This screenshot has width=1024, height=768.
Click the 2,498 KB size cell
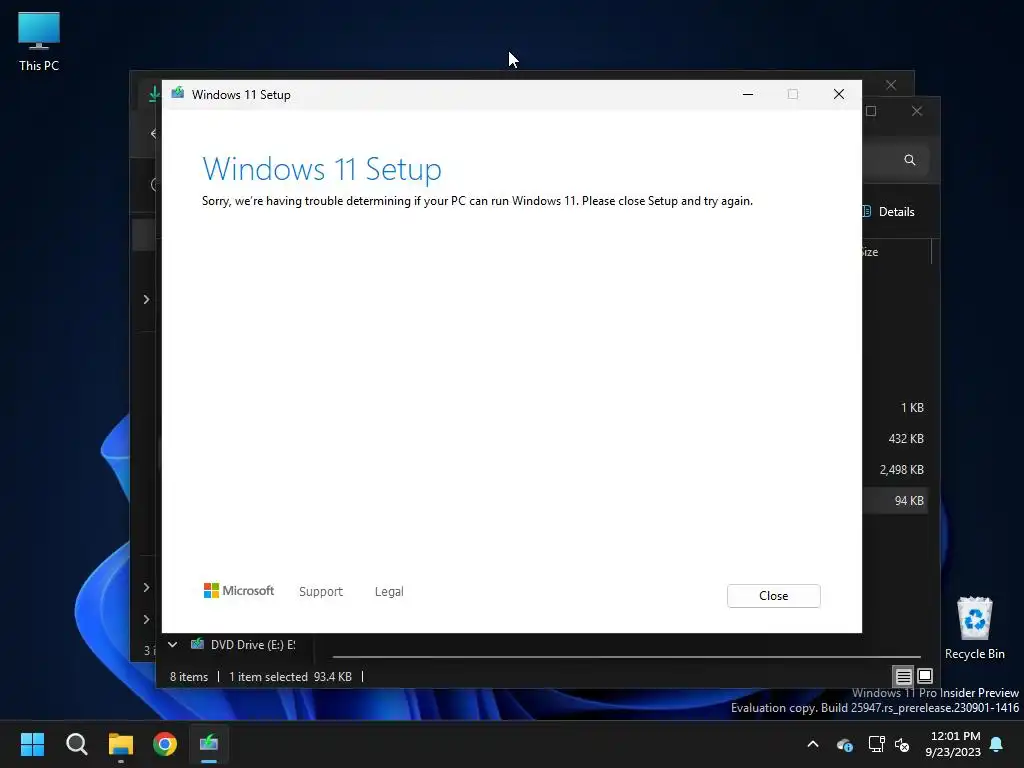901,470
